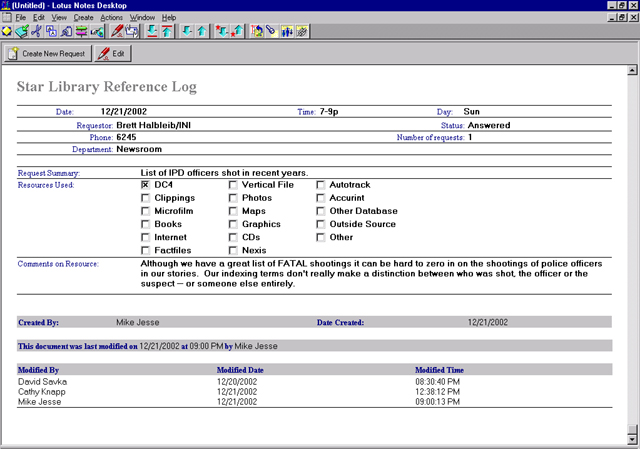Tick the CDs checkbox
The height and width of the screenshot is (449, 640).
(233, 237)
